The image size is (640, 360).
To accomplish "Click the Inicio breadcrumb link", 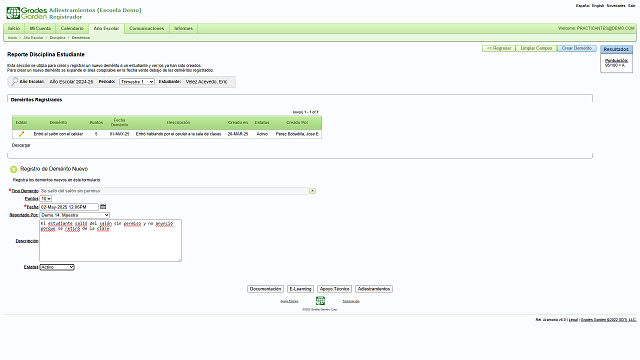I will (13, 38).
